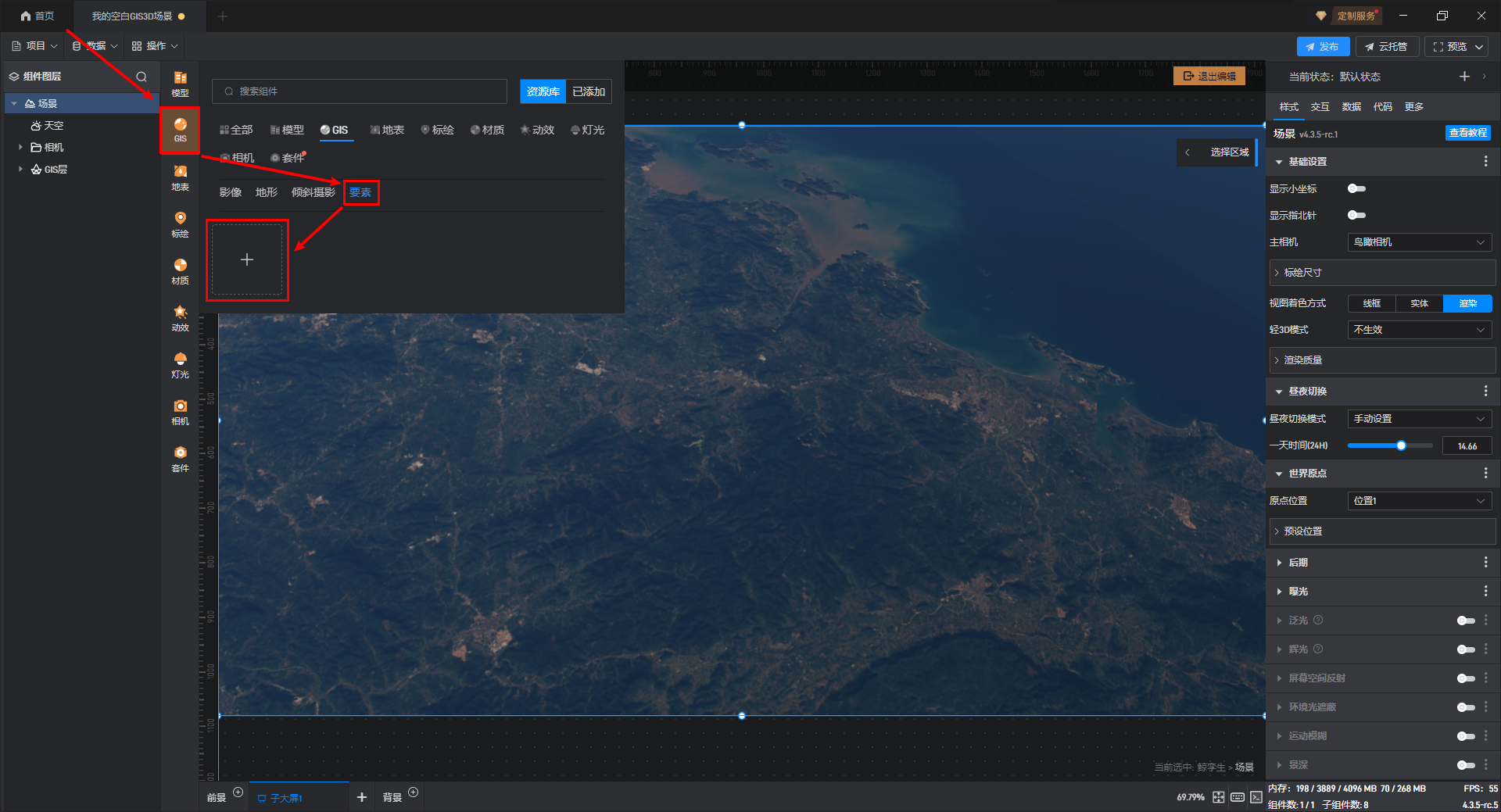The width and height of the screenshot is (1501, 812).
Task: Toggle the 显示指北针 switch
Action: click(x=1356, y=215)
